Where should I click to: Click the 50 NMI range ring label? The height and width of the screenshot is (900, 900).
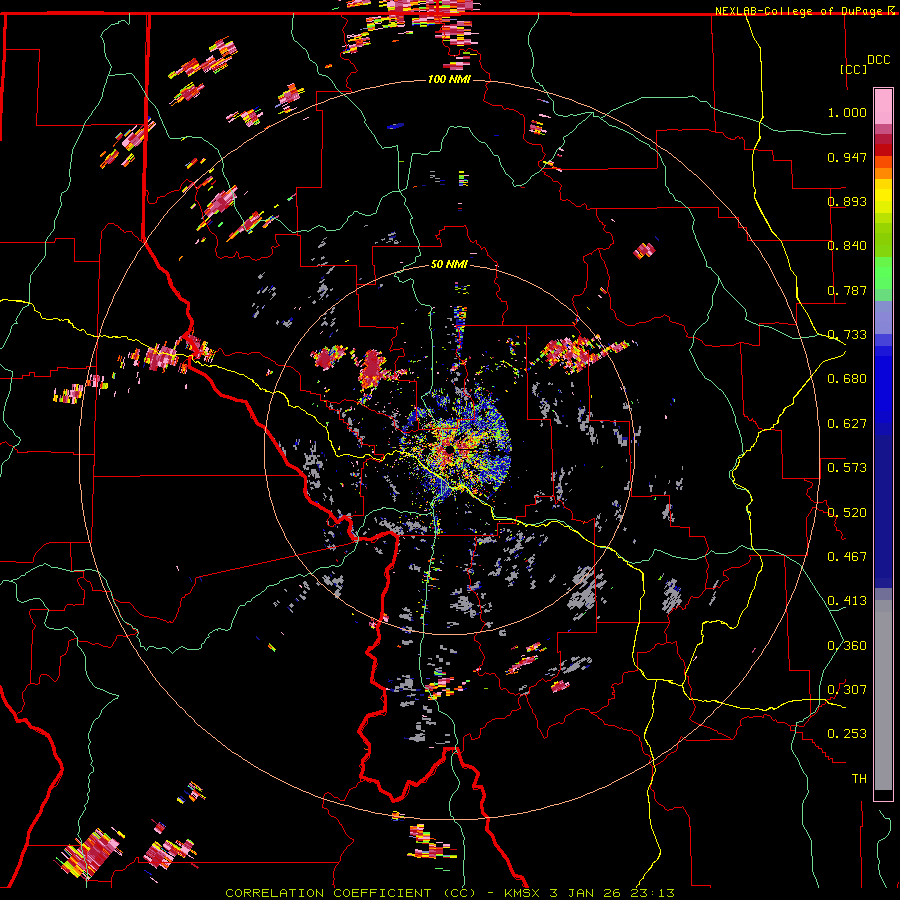(x=449, y=264)
